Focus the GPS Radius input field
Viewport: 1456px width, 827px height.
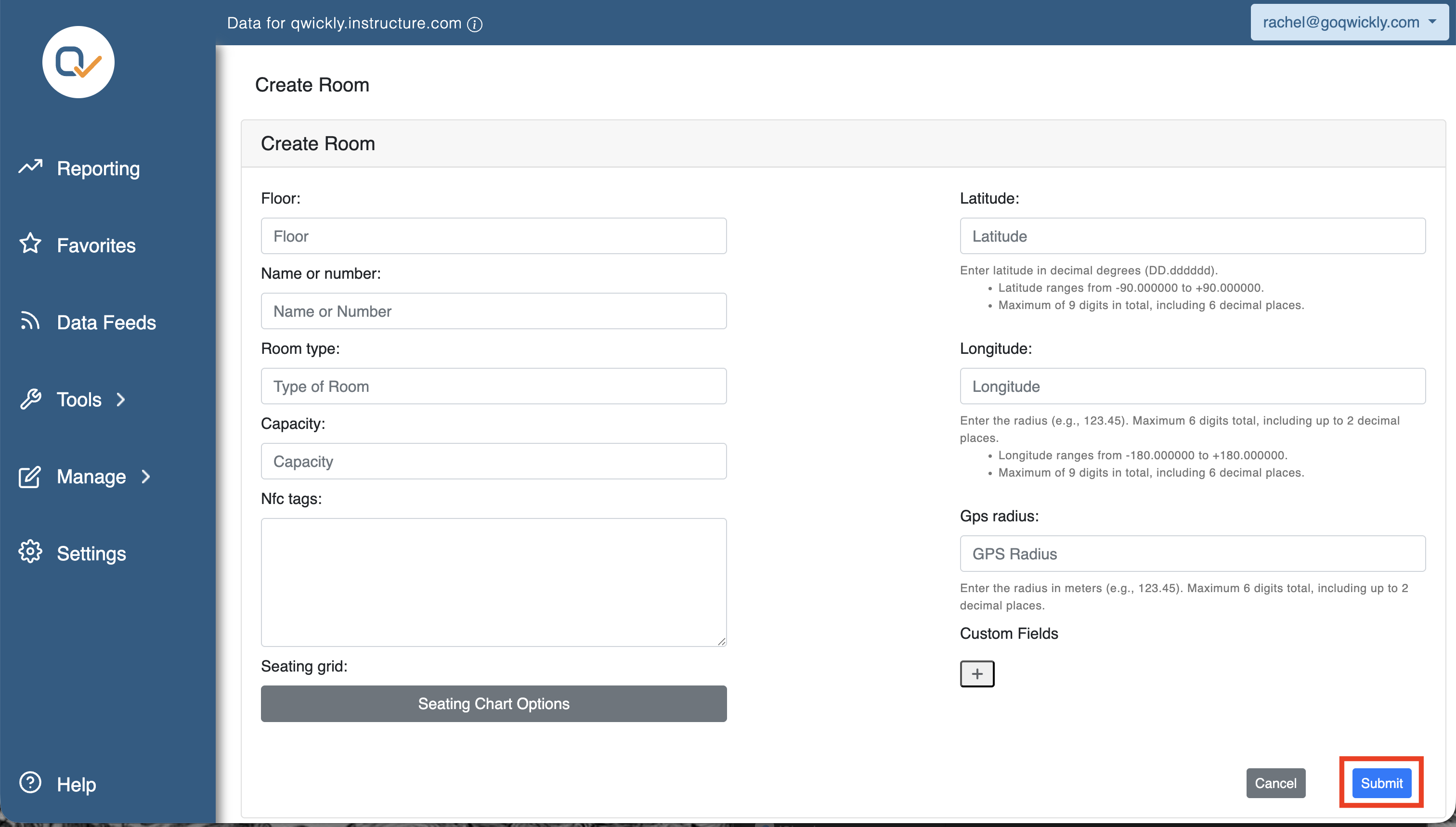point(1193,553)
